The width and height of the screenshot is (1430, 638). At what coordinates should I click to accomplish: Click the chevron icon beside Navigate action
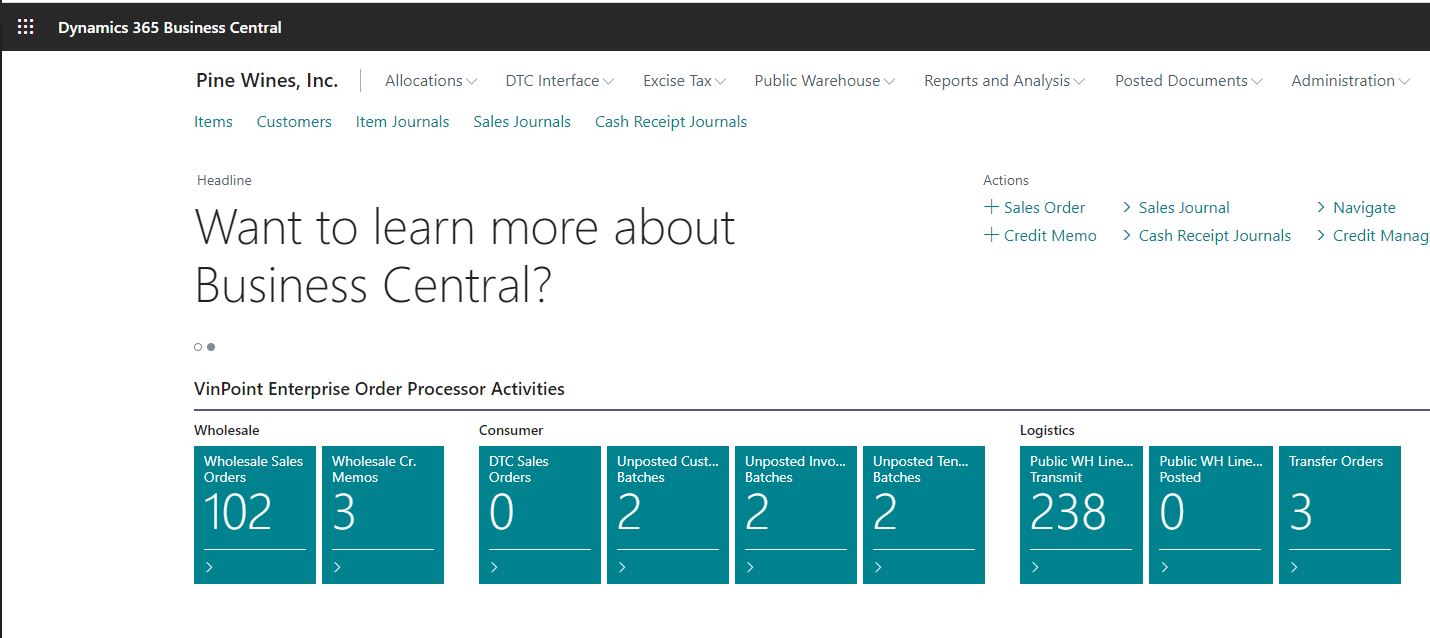(x=1321, y=207)
